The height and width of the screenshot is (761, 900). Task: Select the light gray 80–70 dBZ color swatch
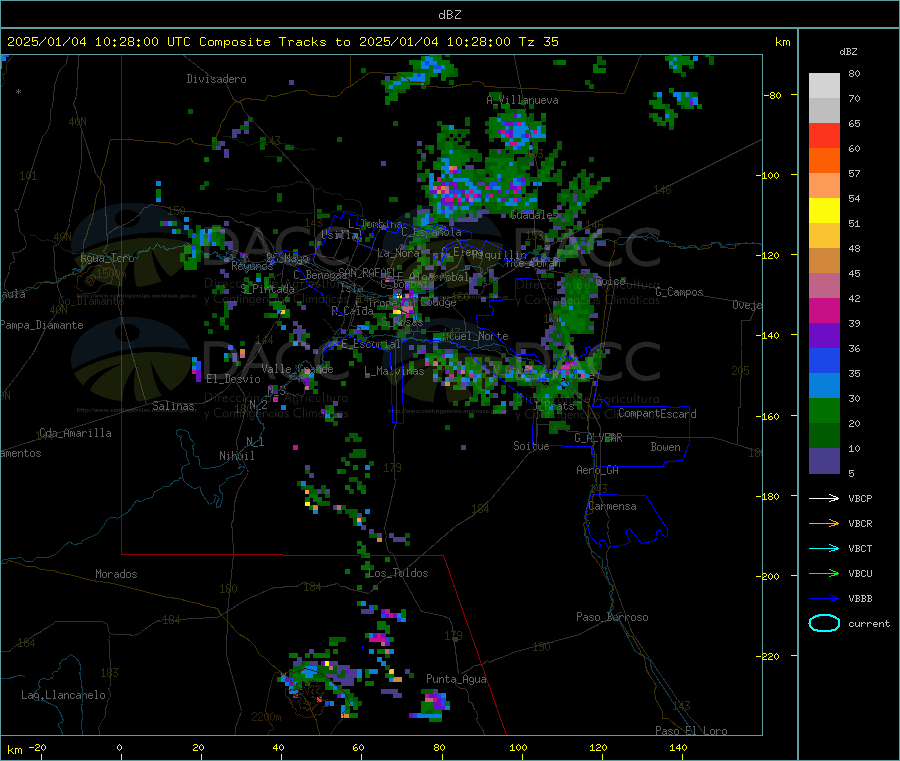tap(824, 86)
